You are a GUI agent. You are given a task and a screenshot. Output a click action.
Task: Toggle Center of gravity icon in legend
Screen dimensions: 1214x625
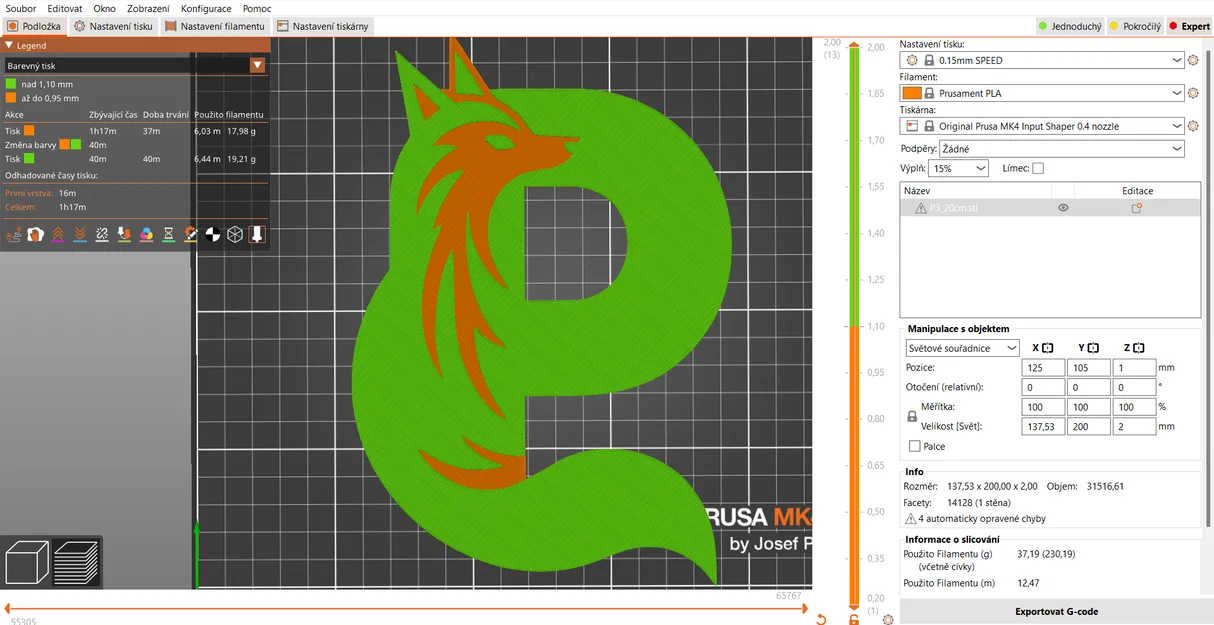click(x=212, y=234)
